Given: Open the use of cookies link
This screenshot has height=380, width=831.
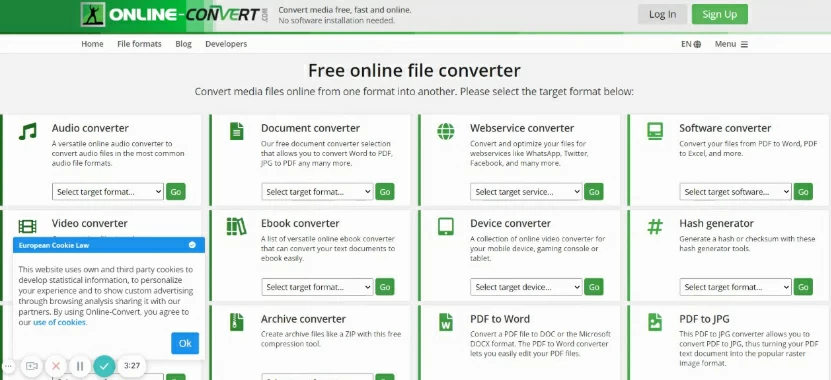Looking at the screenshot, I should tap(59, 322).
